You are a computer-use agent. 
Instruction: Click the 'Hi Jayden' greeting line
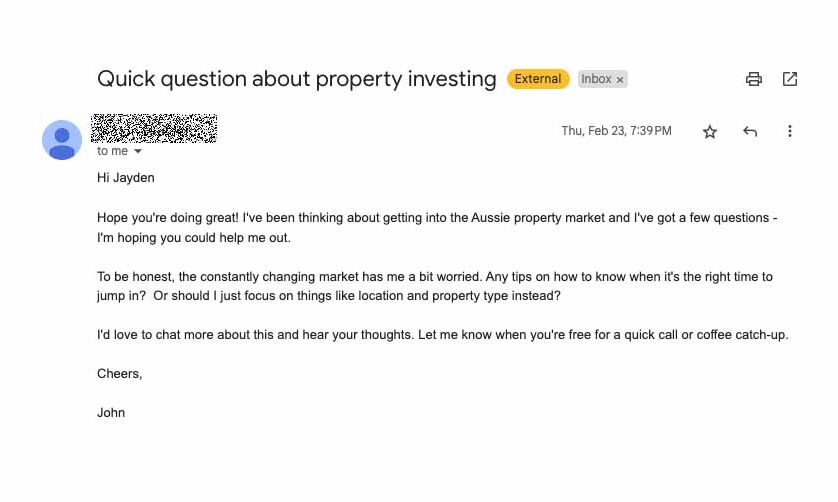126,178
